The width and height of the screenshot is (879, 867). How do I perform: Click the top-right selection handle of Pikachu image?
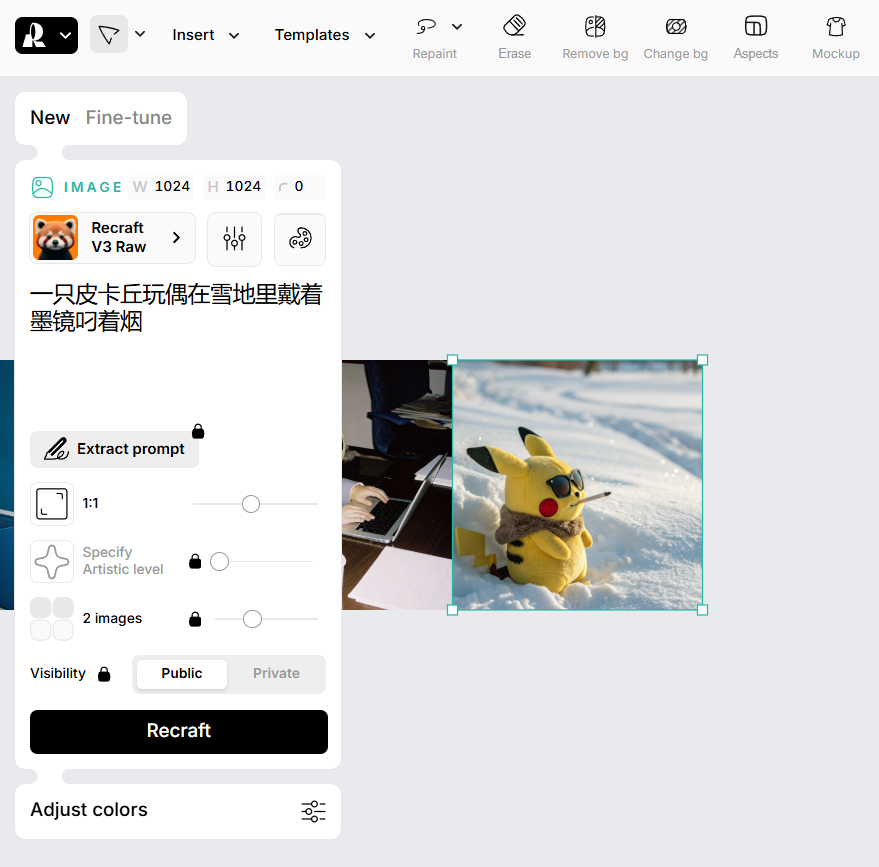(702, 360)
